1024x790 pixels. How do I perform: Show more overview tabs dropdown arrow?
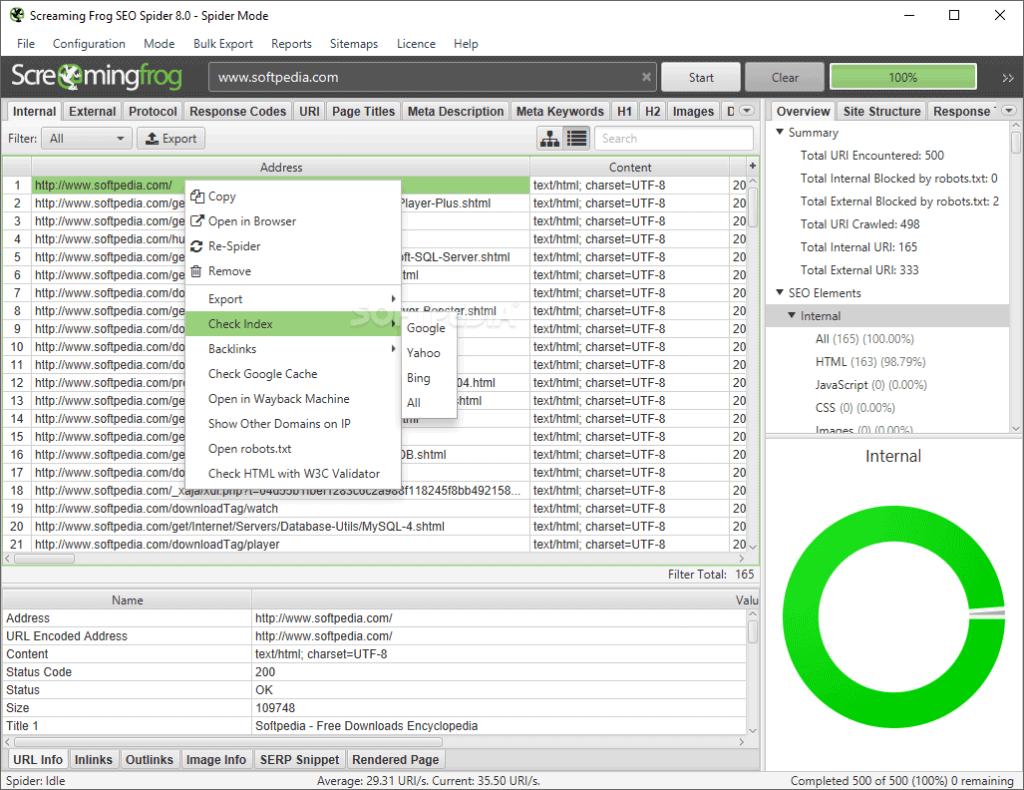(1010, 110)
